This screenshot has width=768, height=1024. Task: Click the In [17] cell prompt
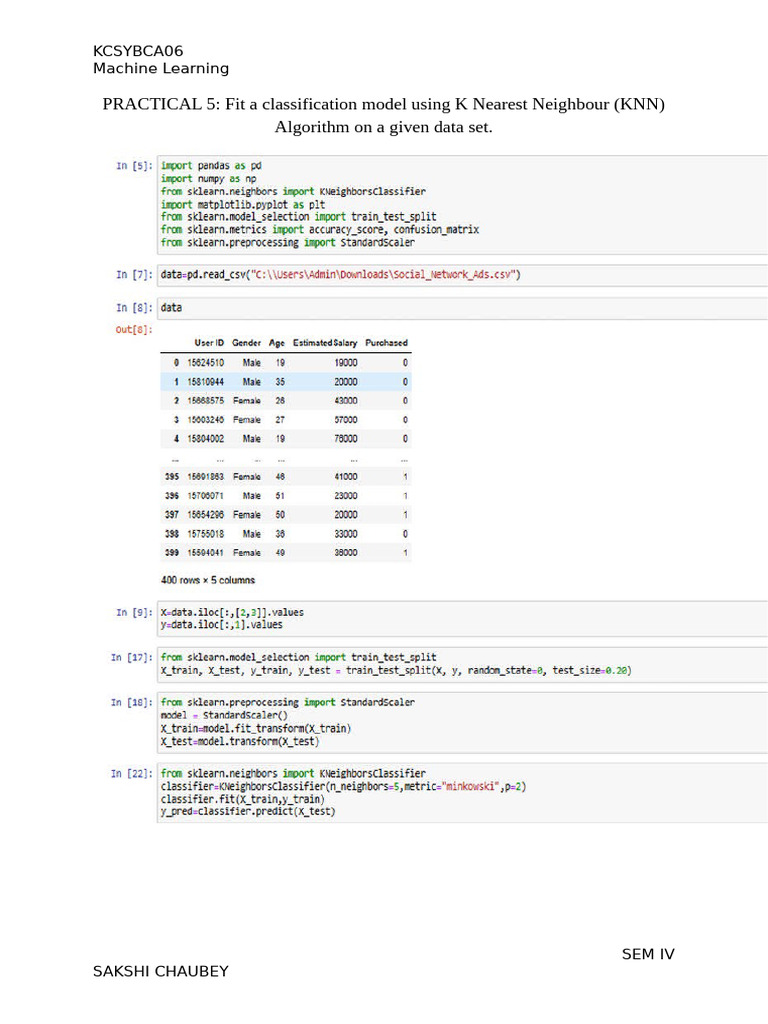[131, 658]
